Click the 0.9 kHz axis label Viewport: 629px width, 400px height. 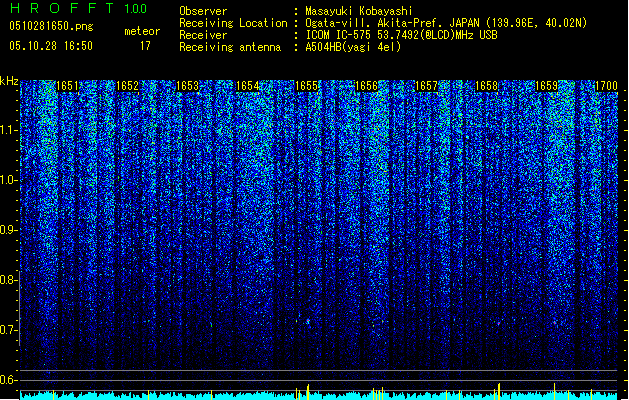[7, 230]
